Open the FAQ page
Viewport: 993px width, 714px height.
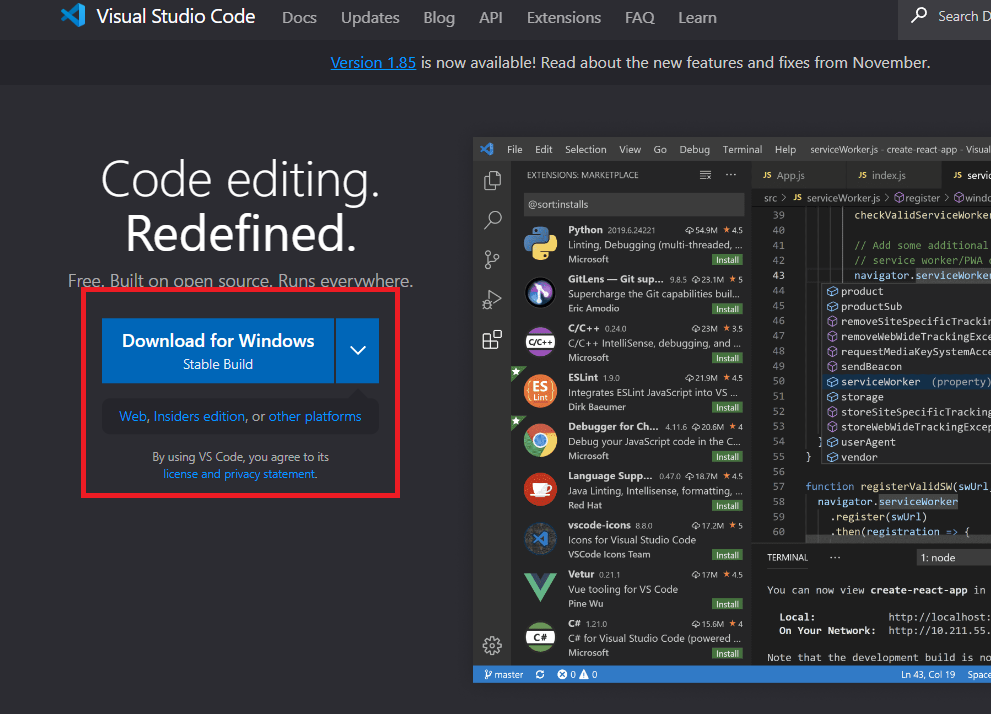coord(640,18)
